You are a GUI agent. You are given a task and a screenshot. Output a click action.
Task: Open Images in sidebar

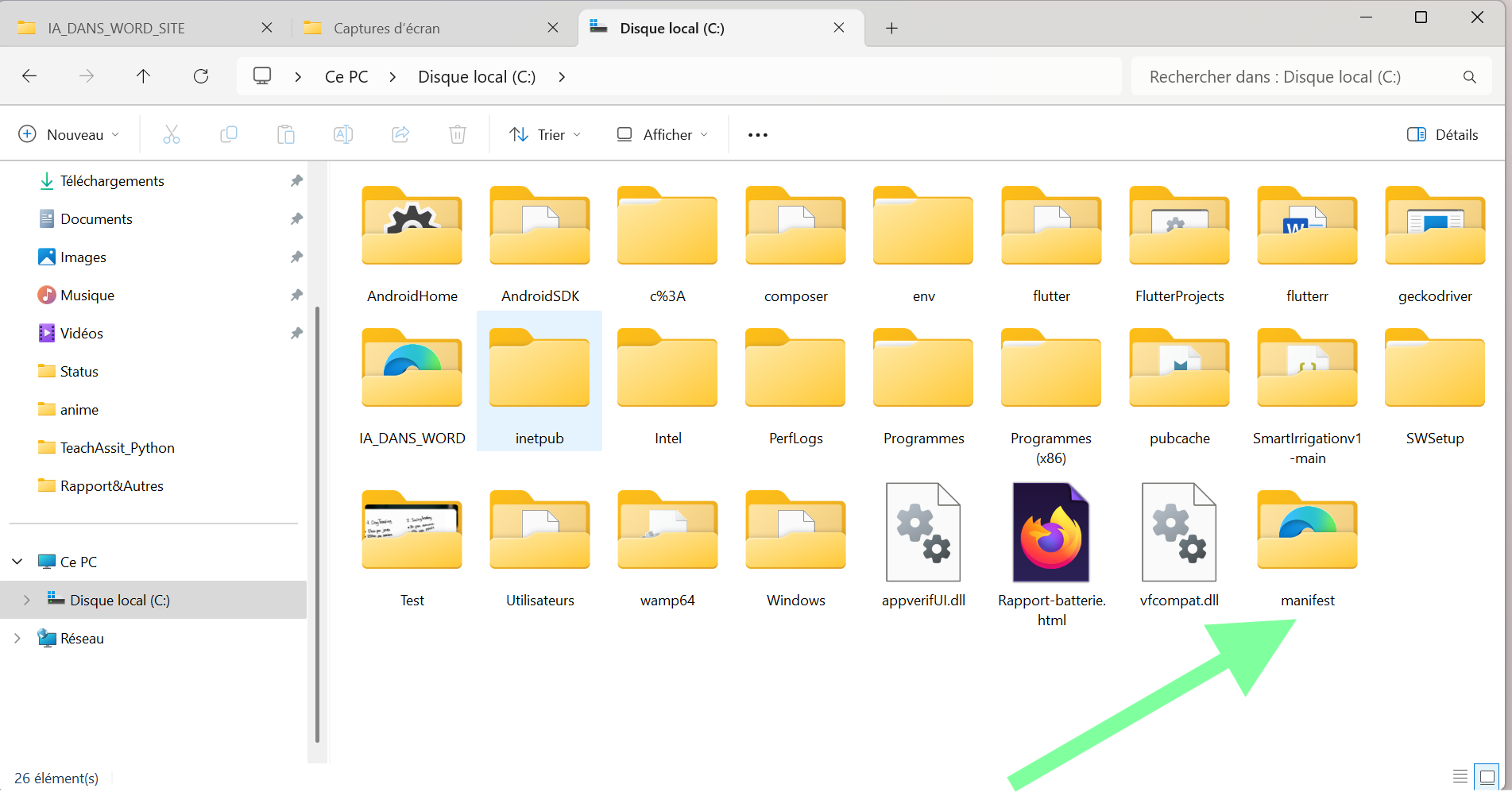coord(83,257)
